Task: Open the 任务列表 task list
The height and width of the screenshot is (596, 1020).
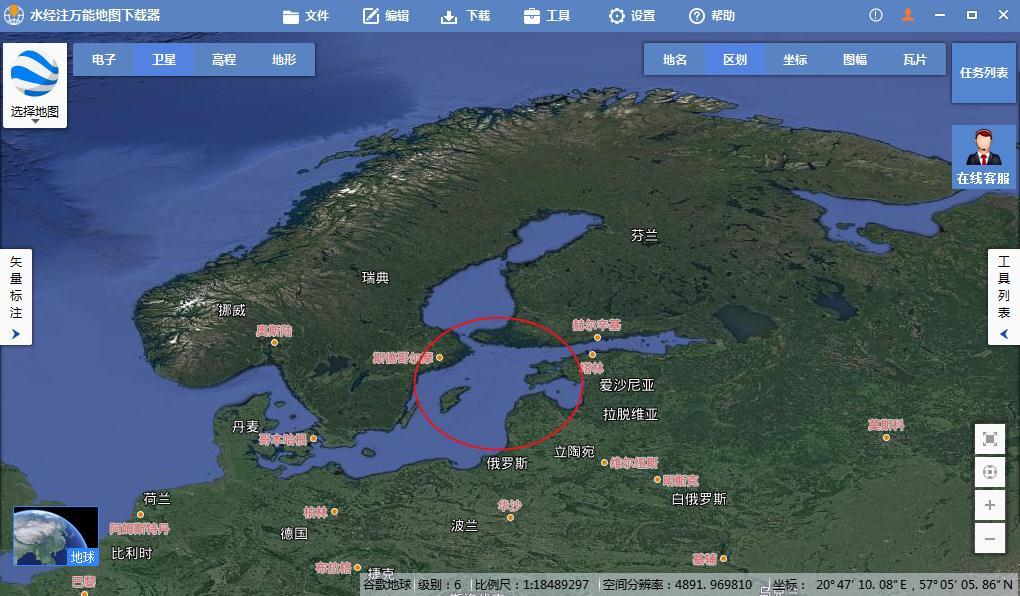Action: click(x=984, y=73)
